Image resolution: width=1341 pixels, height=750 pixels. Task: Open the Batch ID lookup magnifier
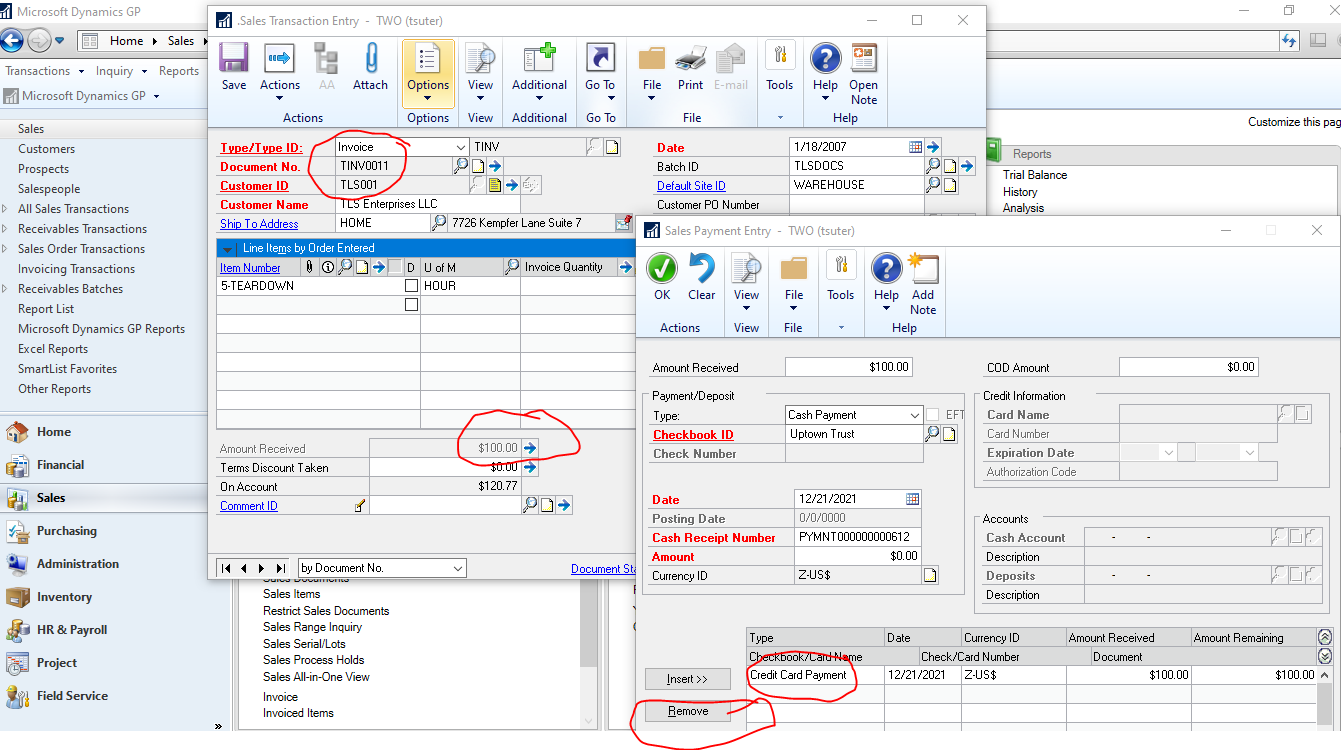[x=932, y=166]
